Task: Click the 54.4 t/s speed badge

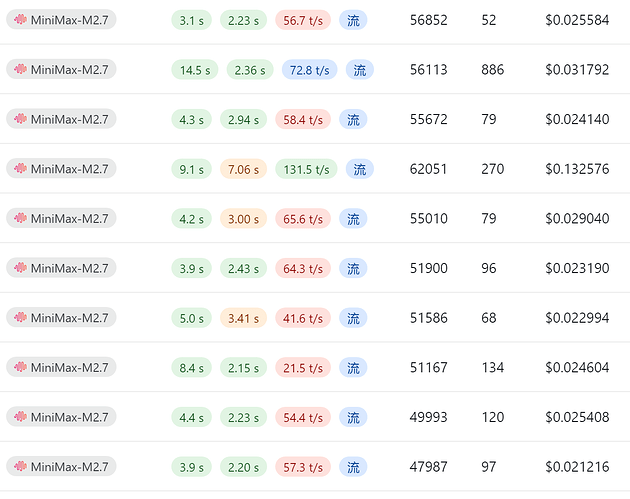Action: [303, 417]
